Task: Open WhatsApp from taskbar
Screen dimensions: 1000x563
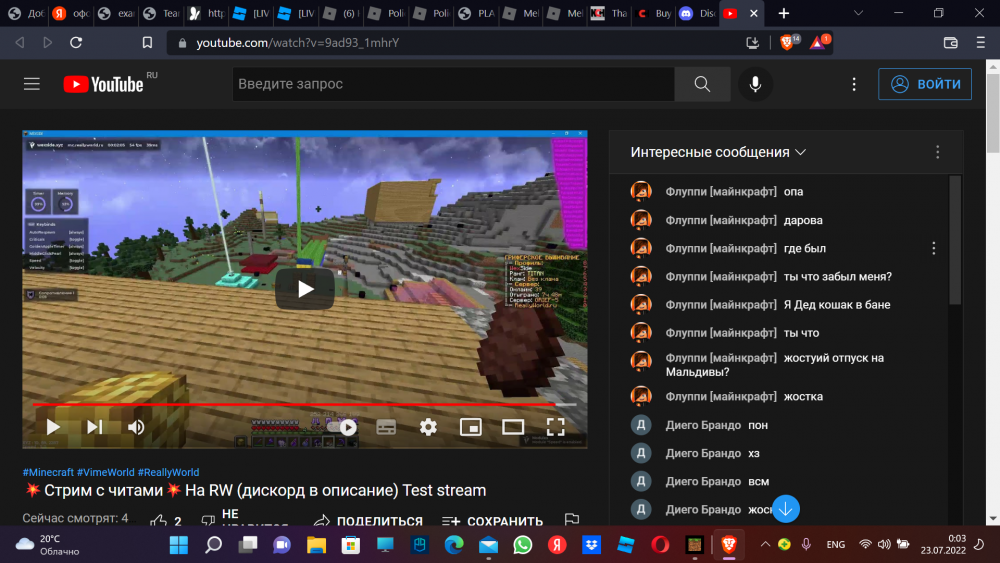Action: [x=522, y=545]
